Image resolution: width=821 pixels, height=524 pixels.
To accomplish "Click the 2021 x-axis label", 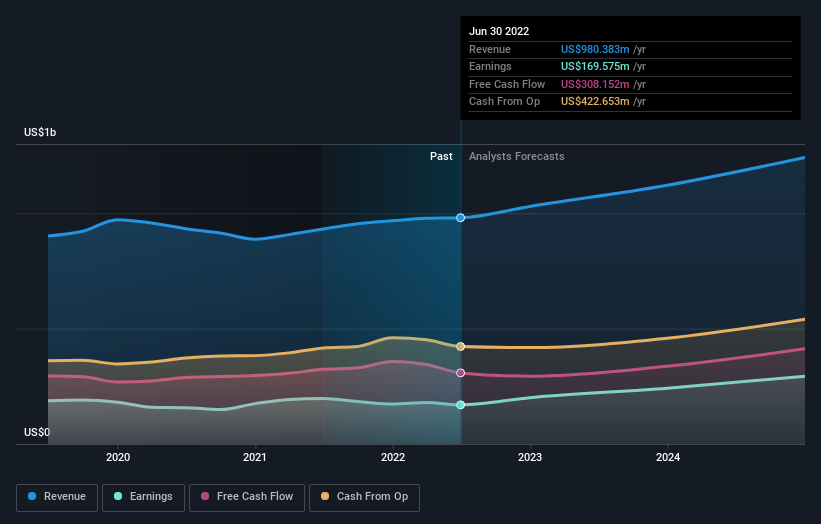I will pos(255,457).
